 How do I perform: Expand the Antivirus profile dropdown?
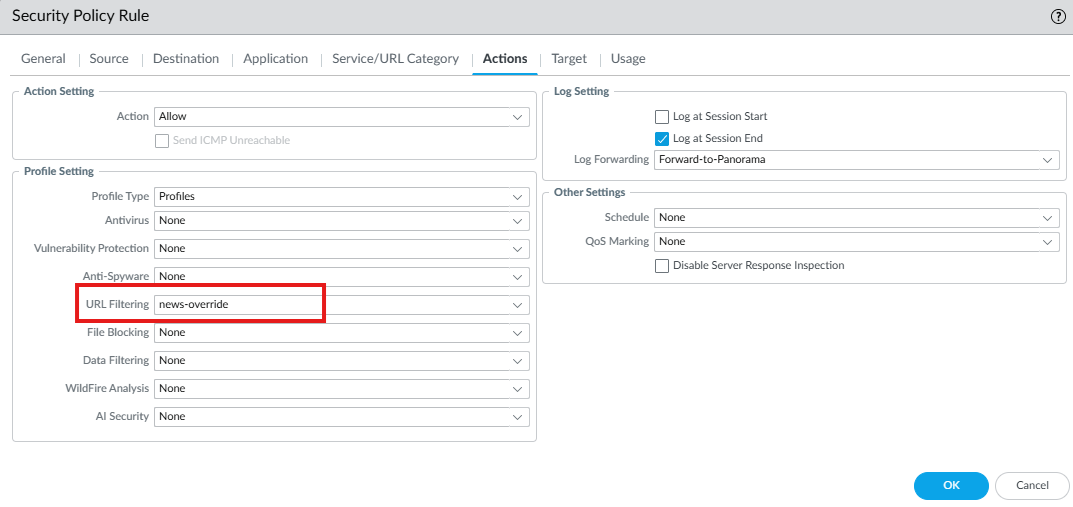(341, 221)
